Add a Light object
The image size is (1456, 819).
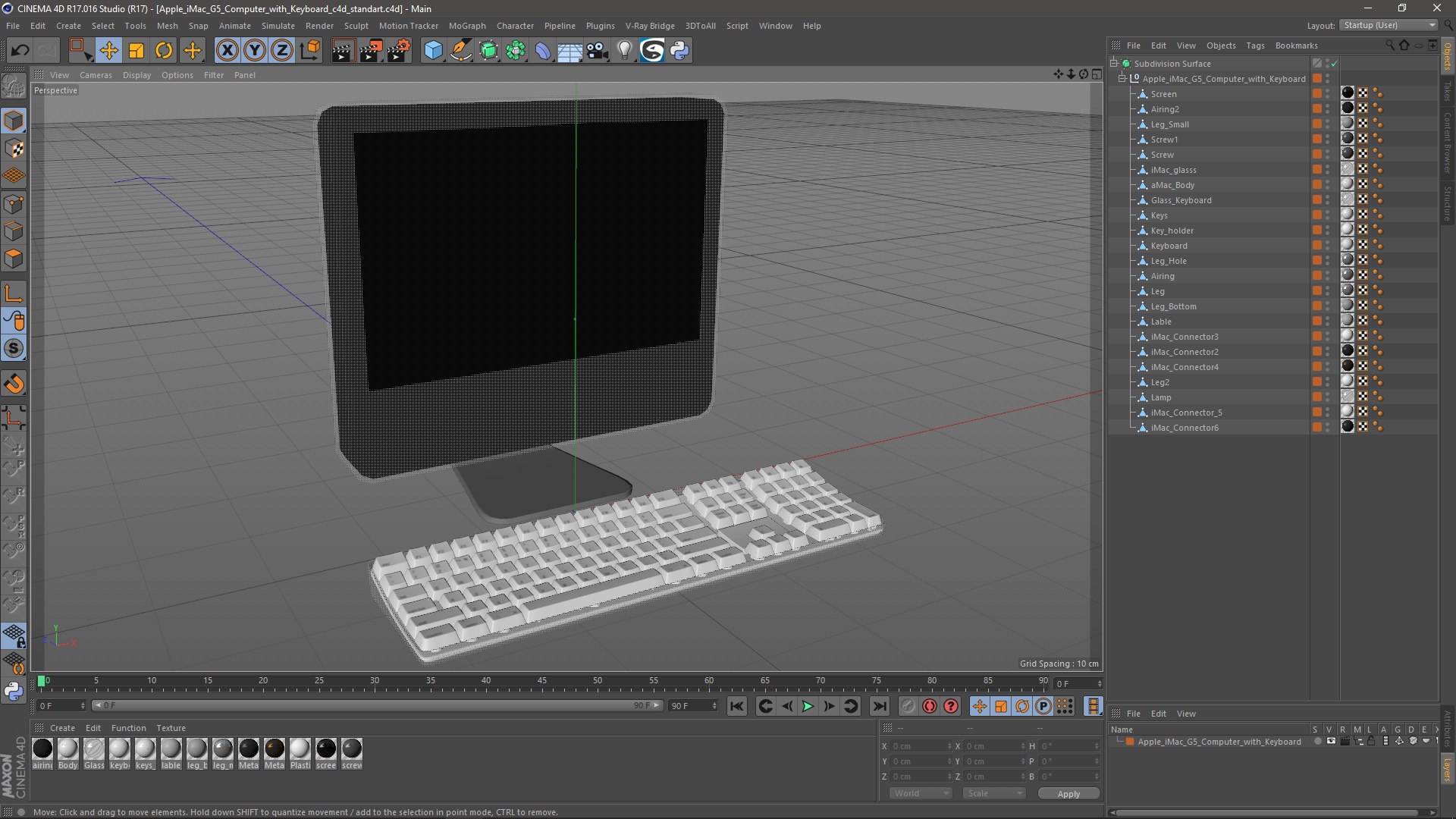pos(624,51)
